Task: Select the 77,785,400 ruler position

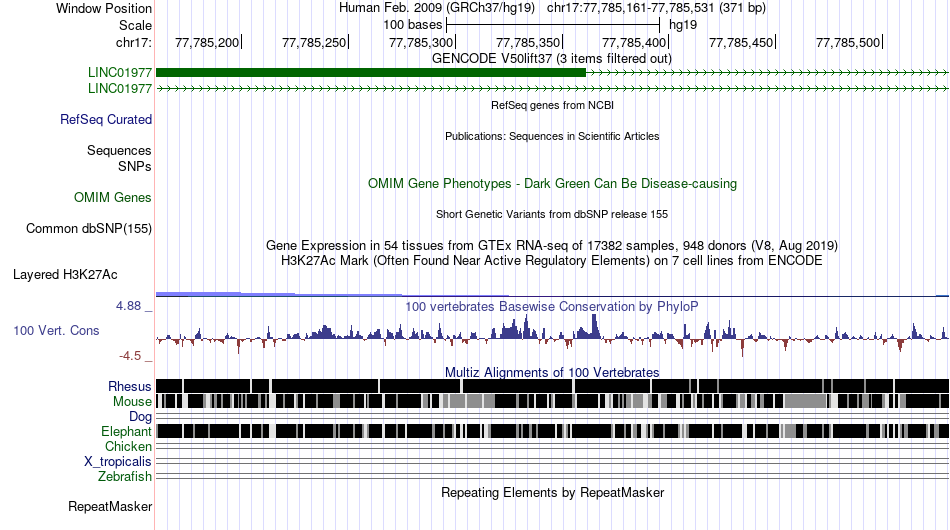Action: pyautogui.click(x=634, y=42)
